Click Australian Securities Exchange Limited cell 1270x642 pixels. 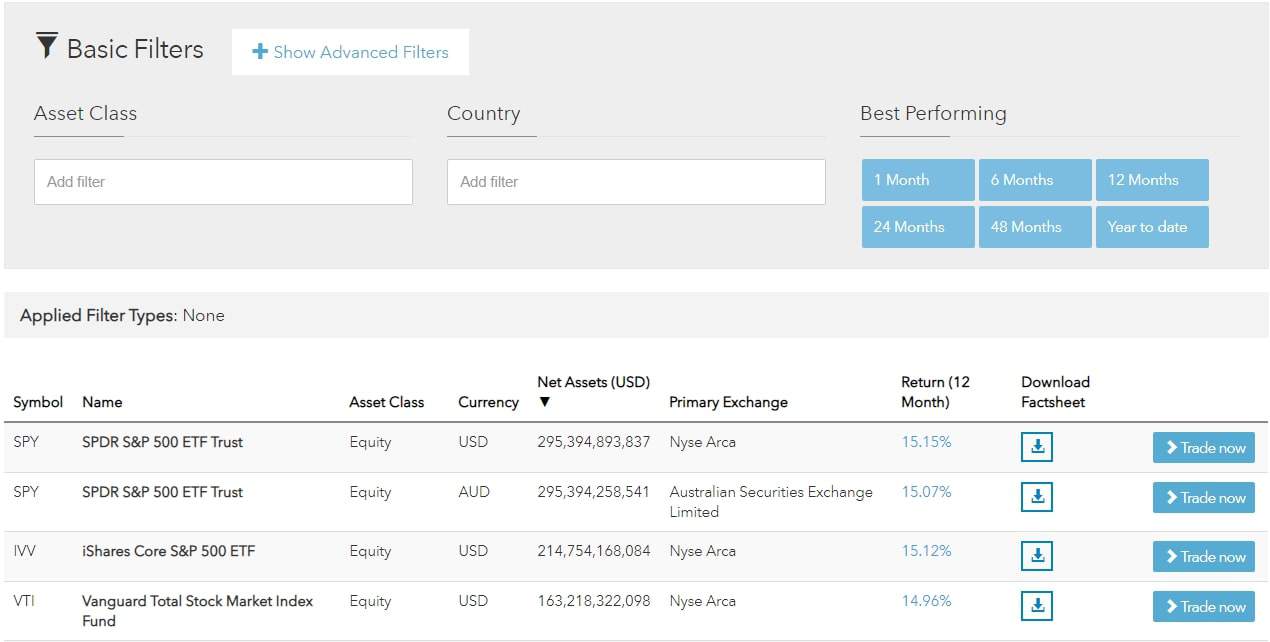pyautogui.click(x=771, y=502)
